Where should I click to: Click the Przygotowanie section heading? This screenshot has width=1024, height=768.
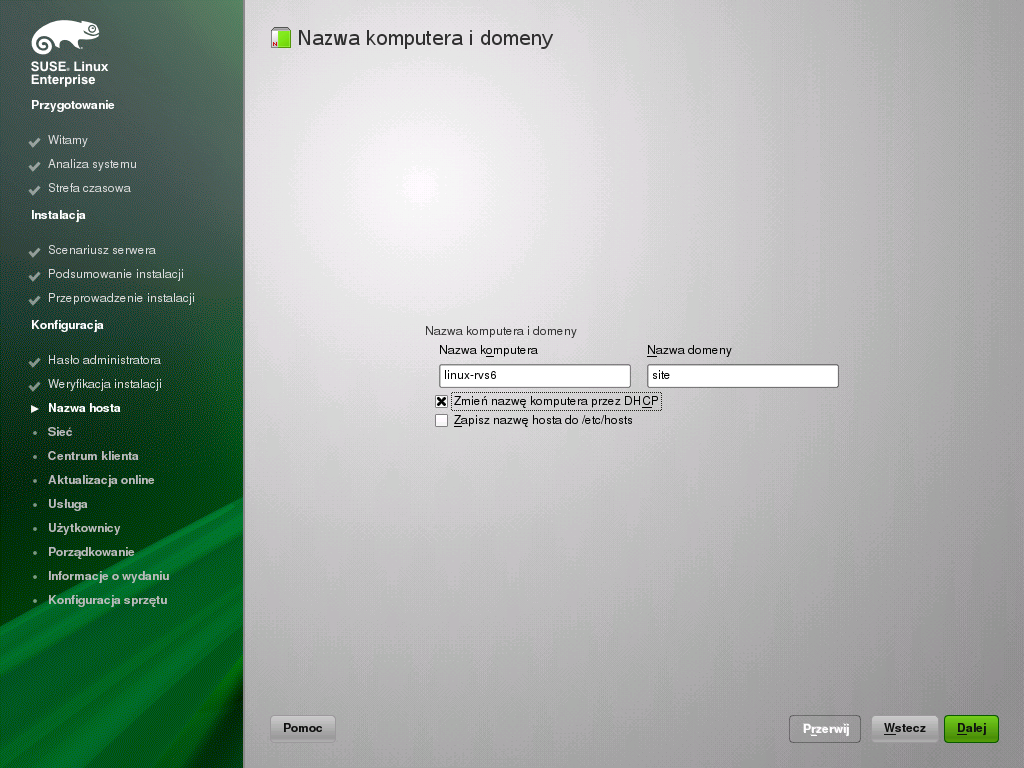pos(72,105)
